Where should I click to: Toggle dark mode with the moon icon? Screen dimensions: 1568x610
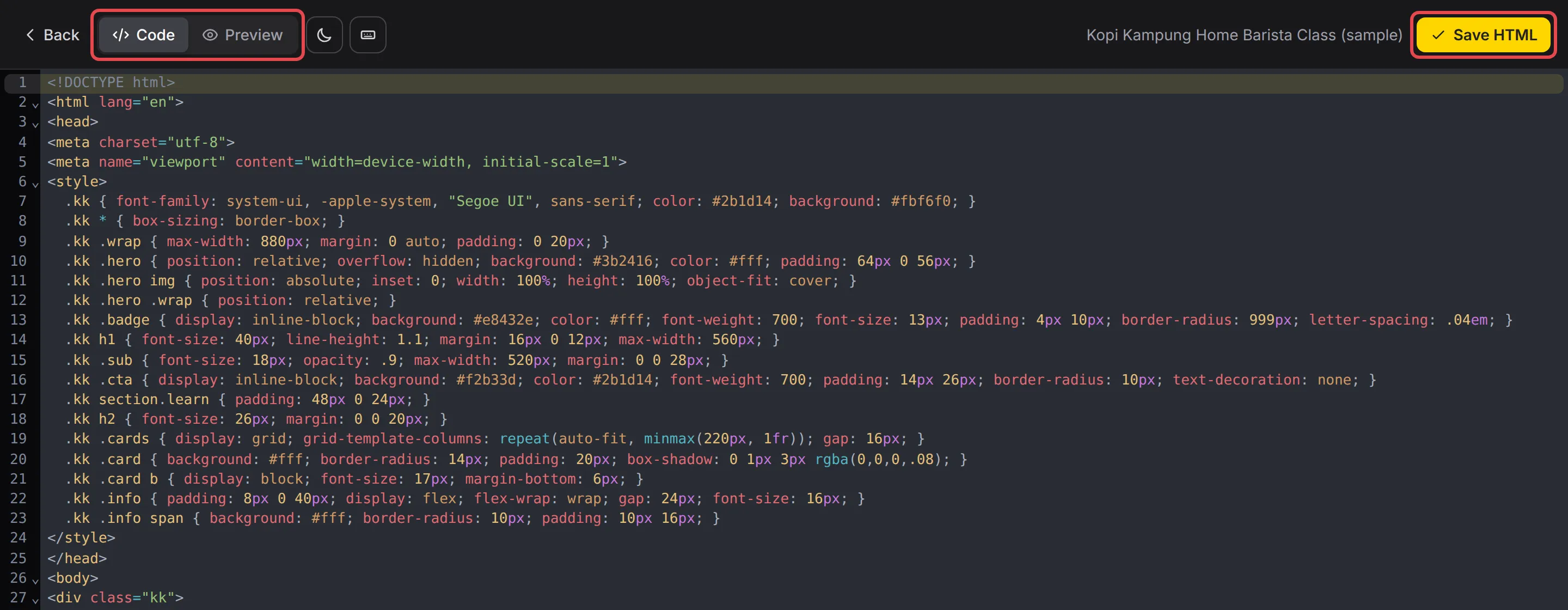[x=324, y=35]
